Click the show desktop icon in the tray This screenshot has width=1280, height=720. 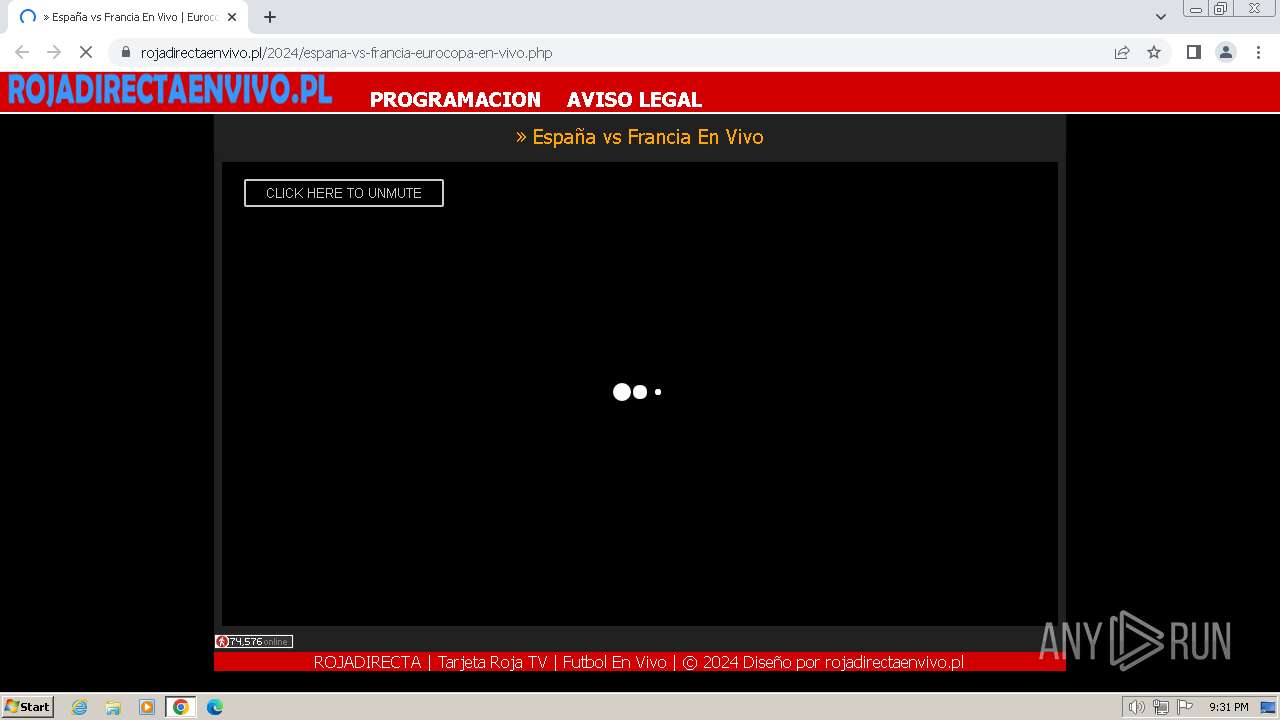click(x=1268, y=707)
